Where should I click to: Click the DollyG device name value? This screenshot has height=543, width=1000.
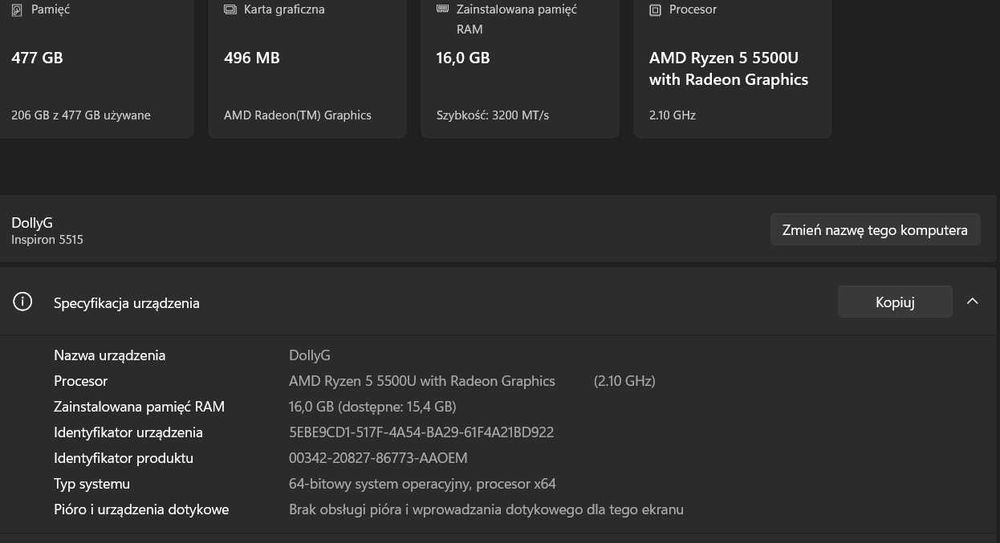pyautogui.click(x=309, y=355)
